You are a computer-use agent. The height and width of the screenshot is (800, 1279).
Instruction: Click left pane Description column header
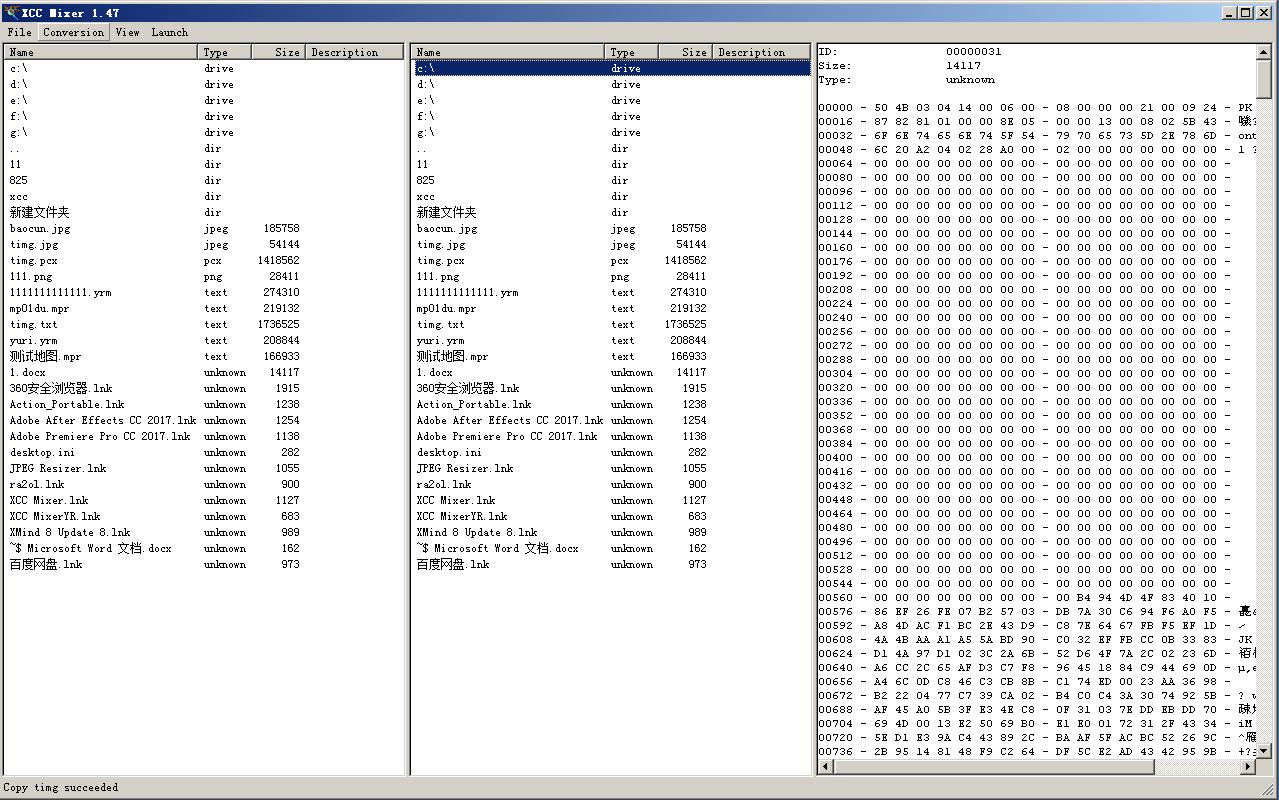[x=355, y=52]
